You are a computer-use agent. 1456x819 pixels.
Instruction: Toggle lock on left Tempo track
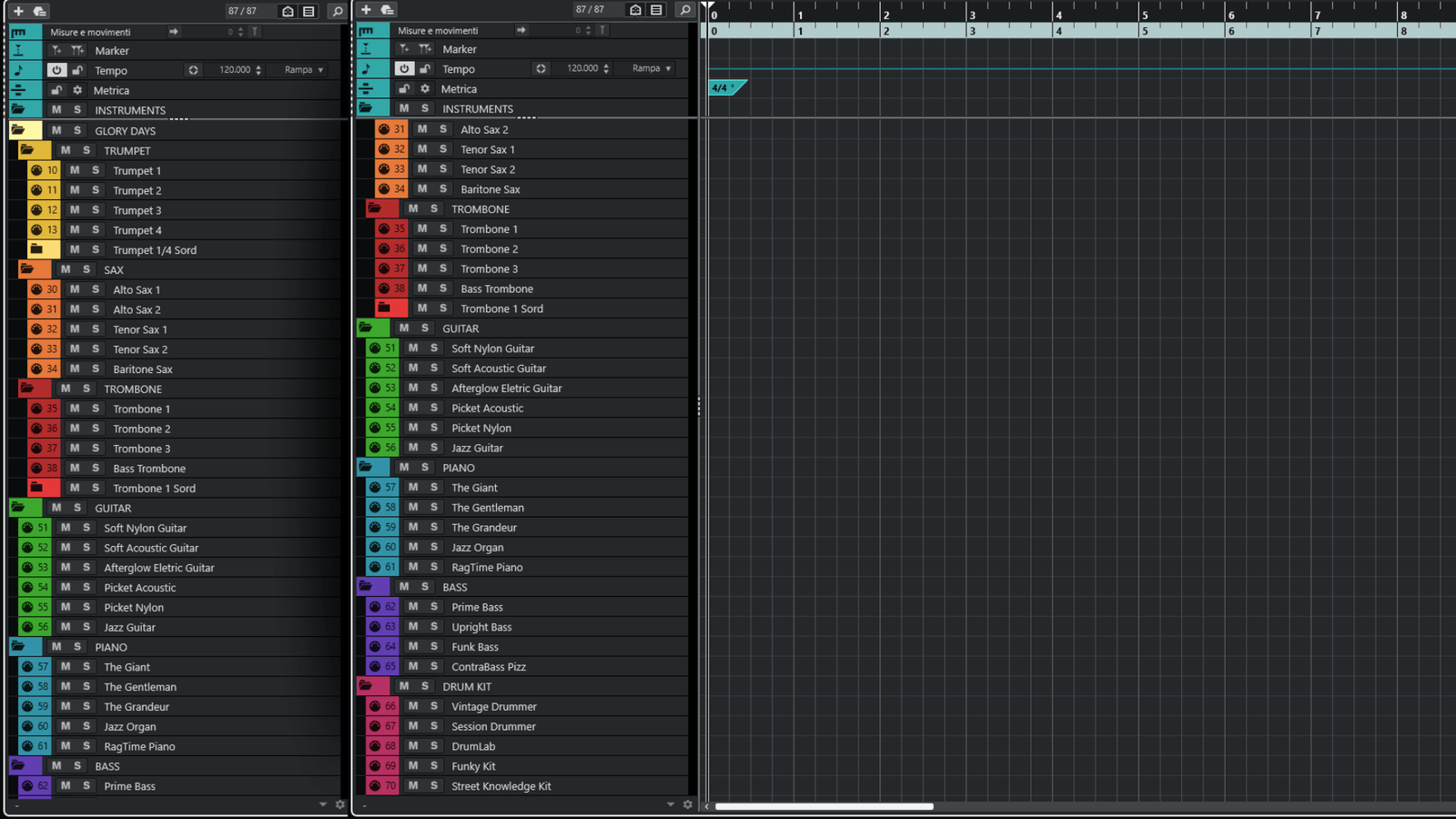(77, 70)
